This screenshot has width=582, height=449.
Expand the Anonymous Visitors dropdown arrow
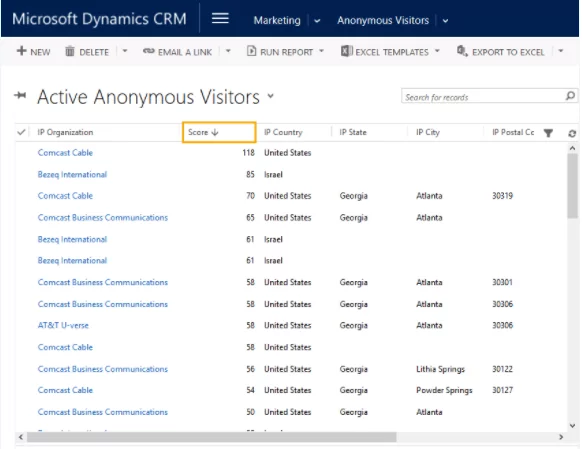445,21
